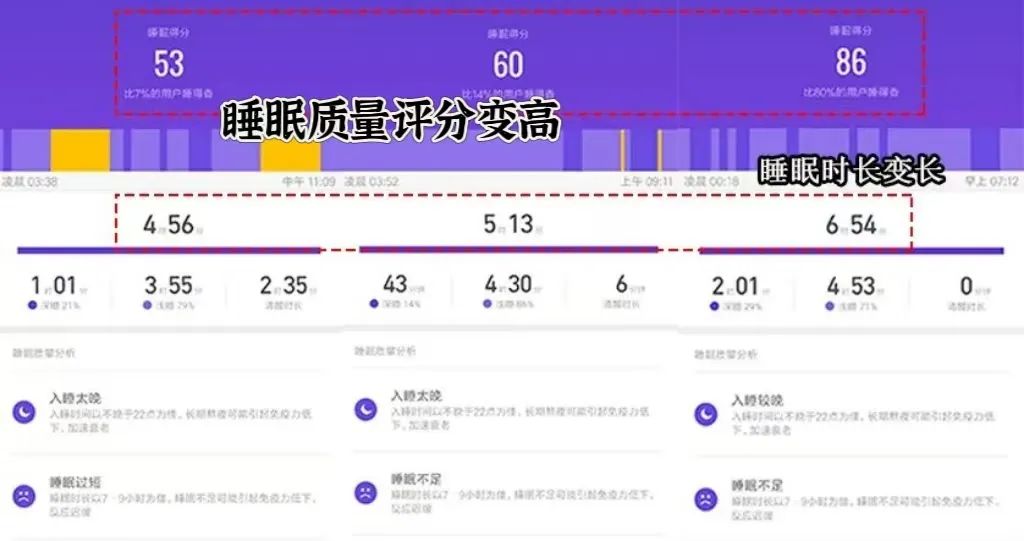Click the moon icon beside 入睡较晚
The height and width of the screenshot is (541, 1024).
click(707, 414)
